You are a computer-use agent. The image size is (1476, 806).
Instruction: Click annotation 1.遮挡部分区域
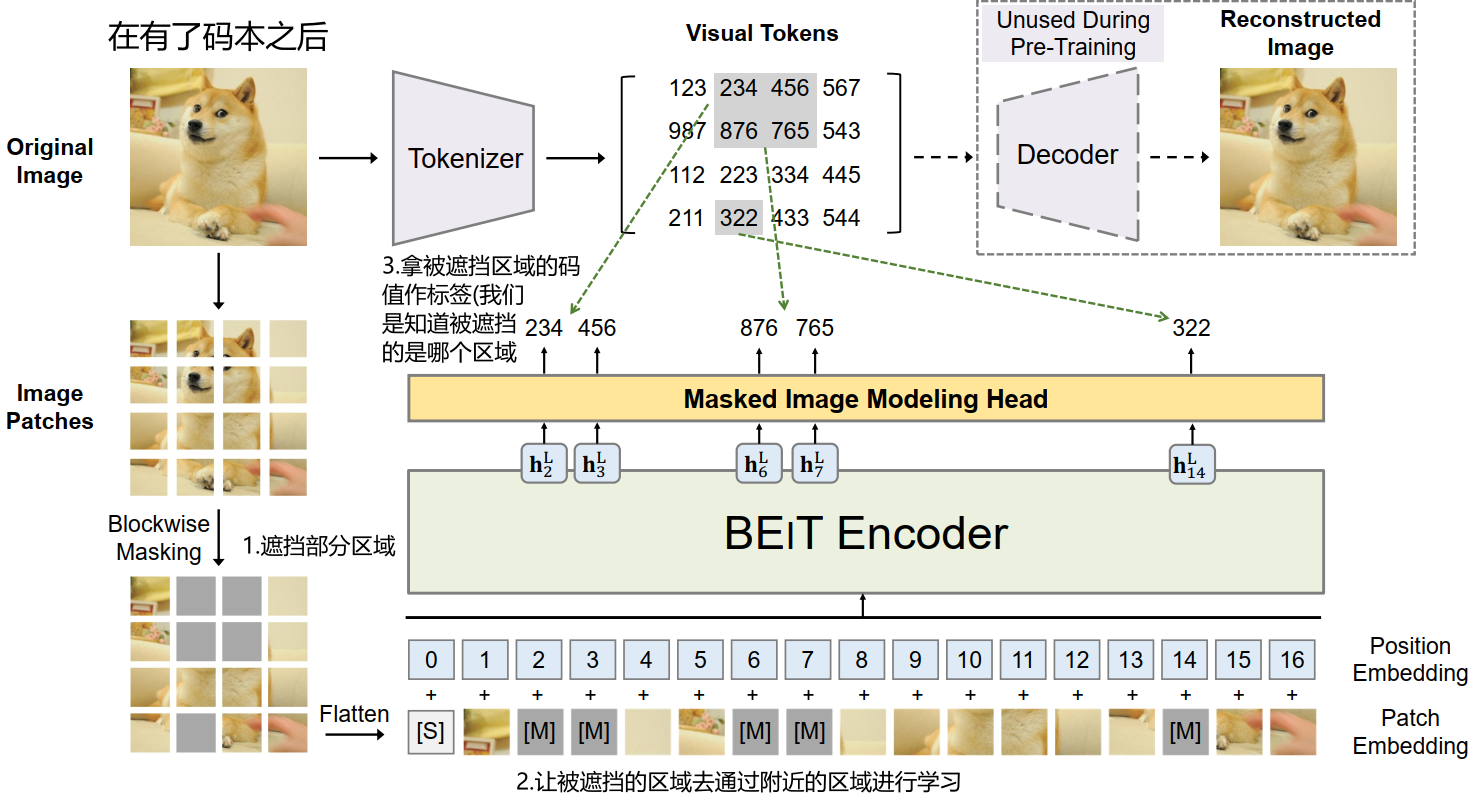[x=320, y=546]
